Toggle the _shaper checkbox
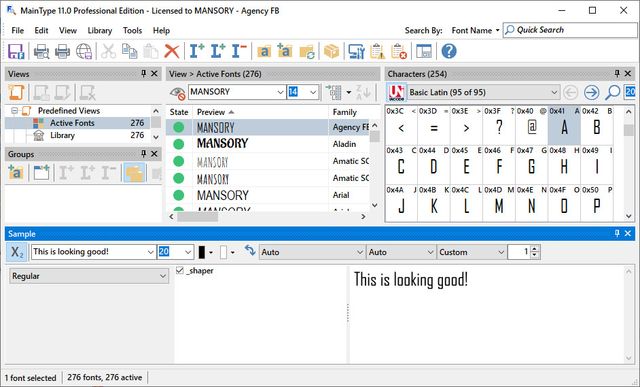Image resolution: width=640 pixels, height=387 pixels. [x=180, y=271]
